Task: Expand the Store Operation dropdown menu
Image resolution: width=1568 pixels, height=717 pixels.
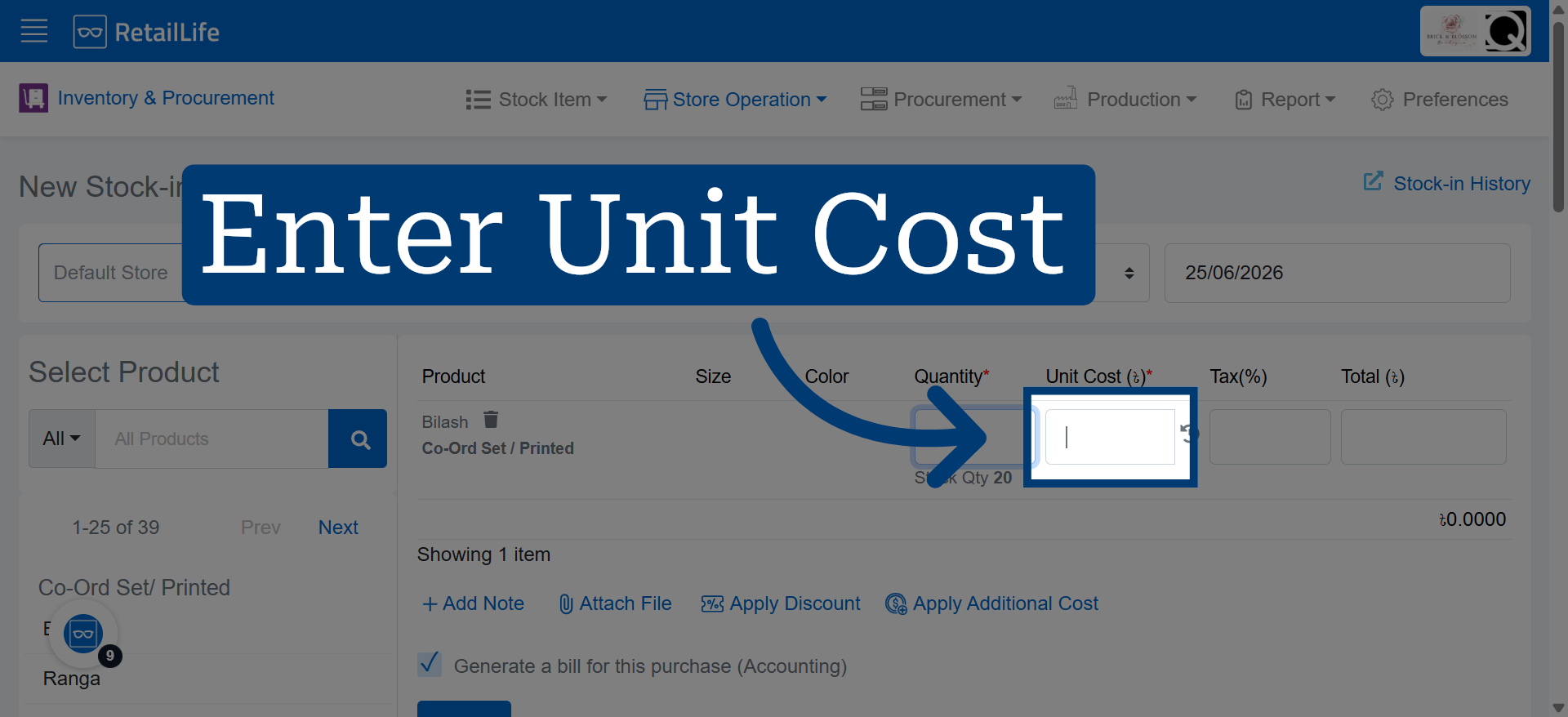Action: pos(735,100)
